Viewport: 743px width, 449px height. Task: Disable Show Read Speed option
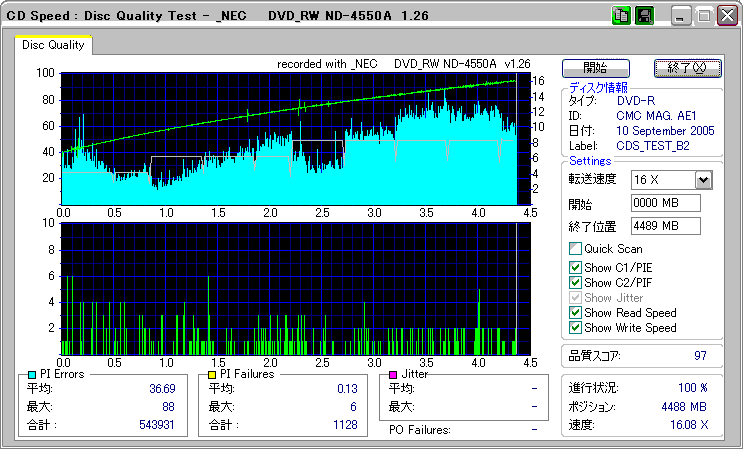(575, 313)
